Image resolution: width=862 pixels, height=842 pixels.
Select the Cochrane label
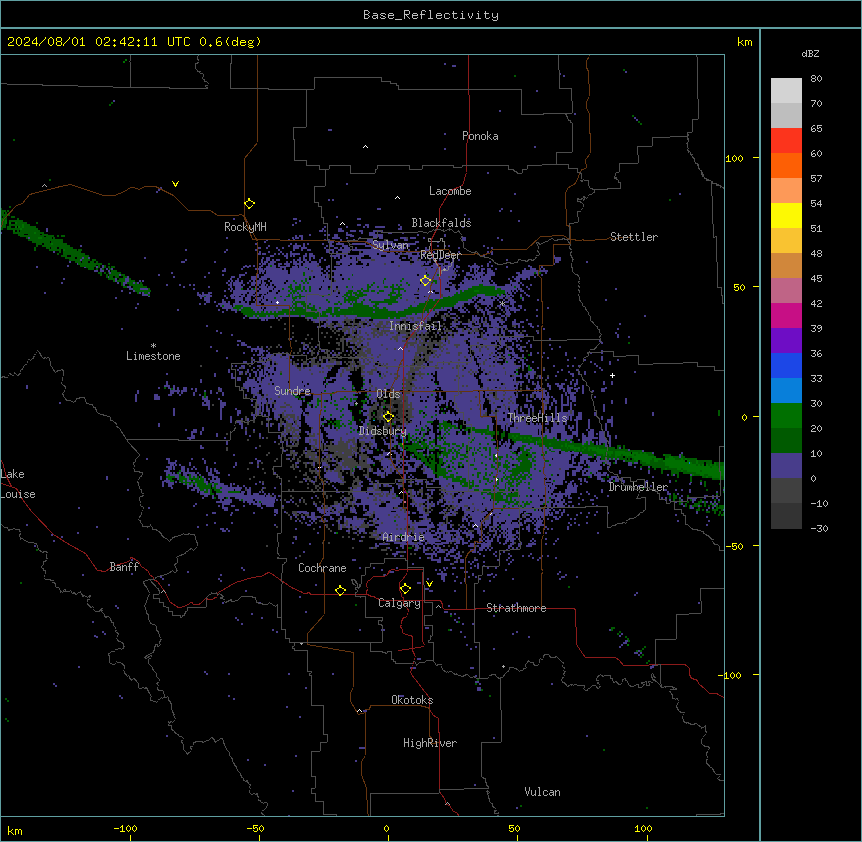coord(322,568)
